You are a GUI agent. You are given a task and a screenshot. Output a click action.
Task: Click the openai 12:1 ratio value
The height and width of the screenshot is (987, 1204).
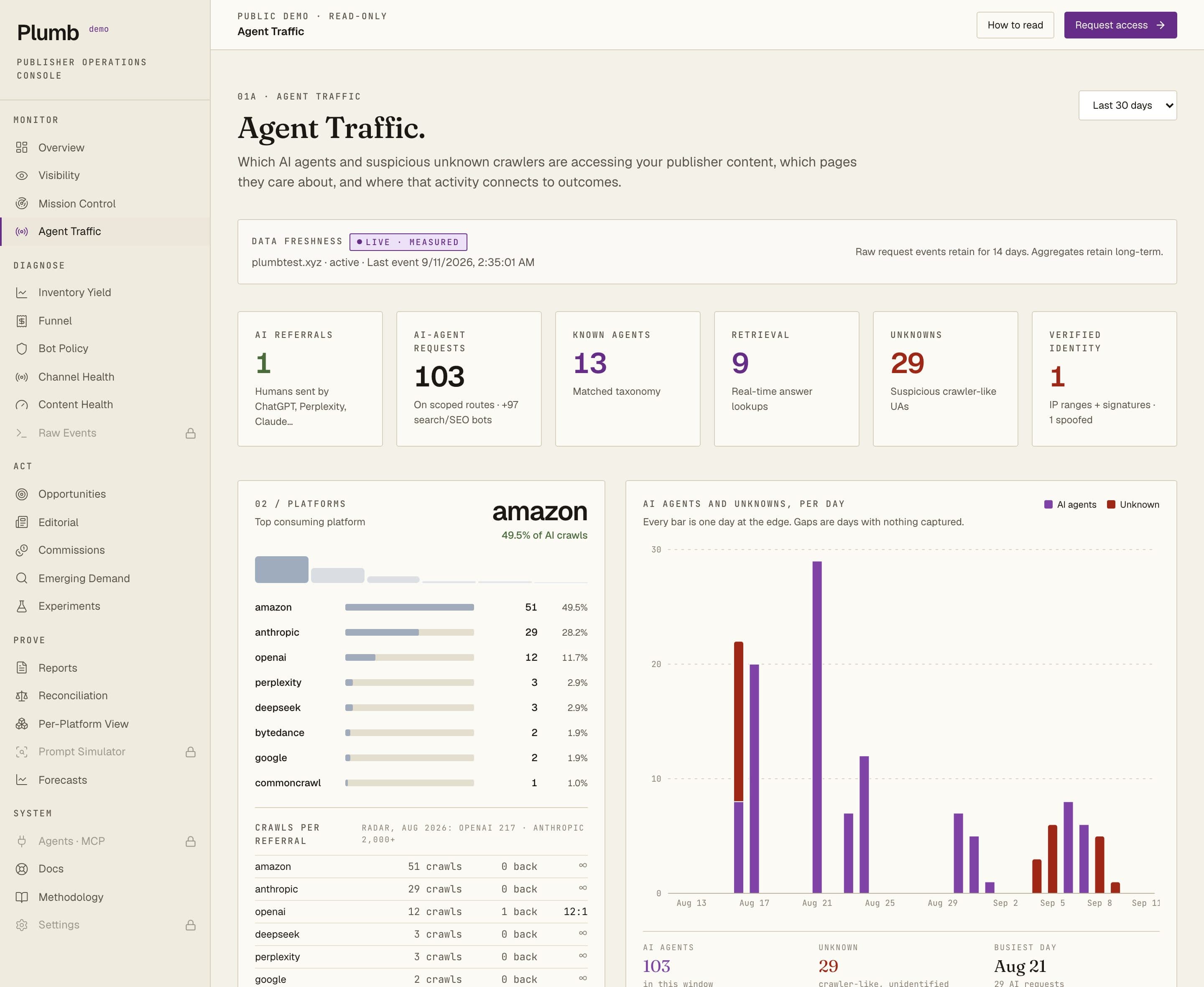click(x=575, y=911)
